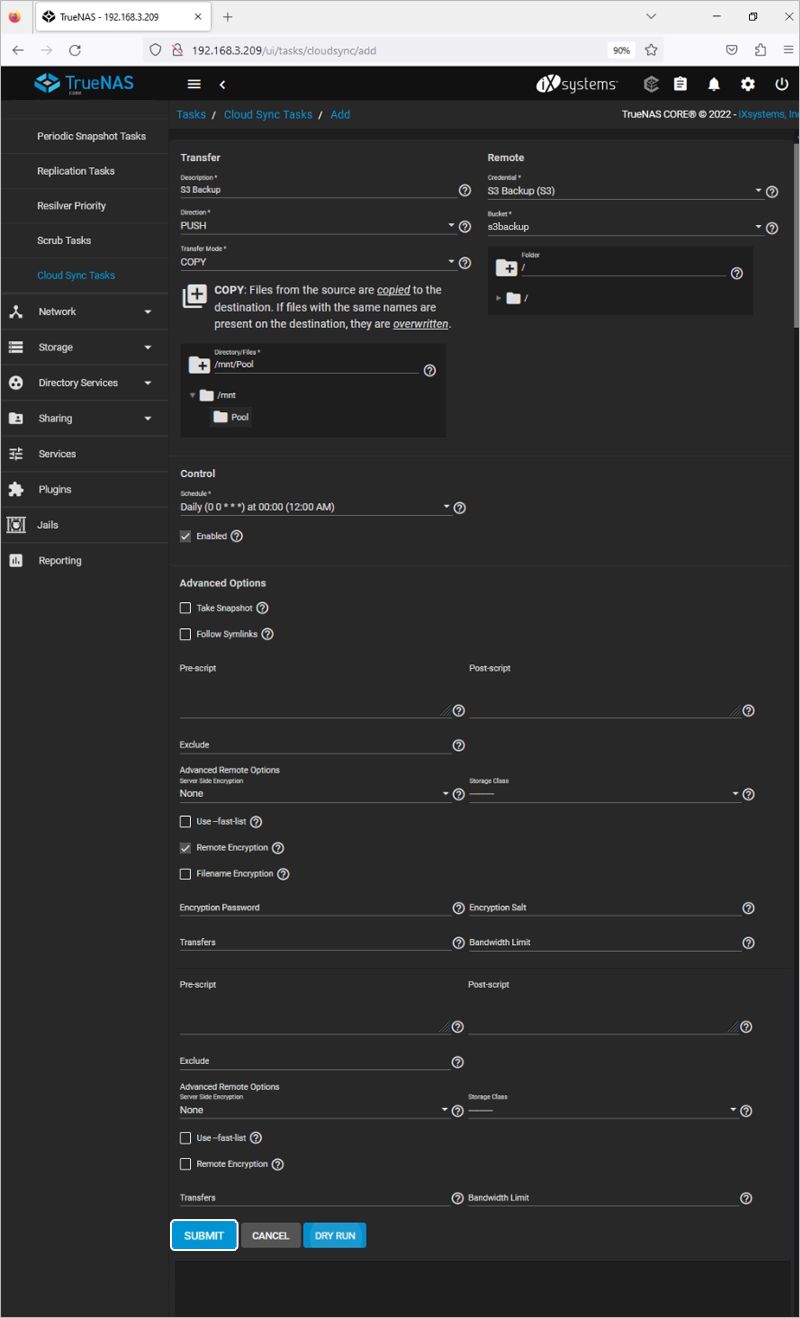
Task: View alerts via the bell icon
Action: pyautogui.click(x=714, y=85)
